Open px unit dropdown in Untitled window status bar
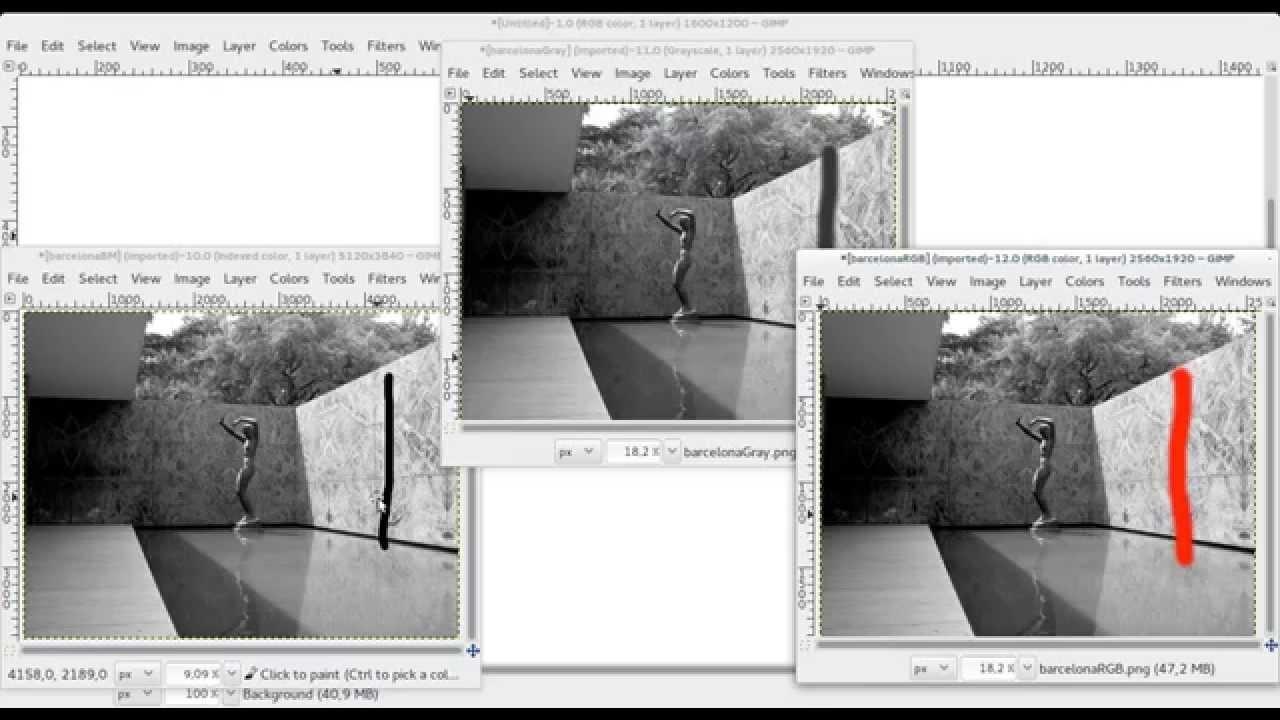 (136, 694)
